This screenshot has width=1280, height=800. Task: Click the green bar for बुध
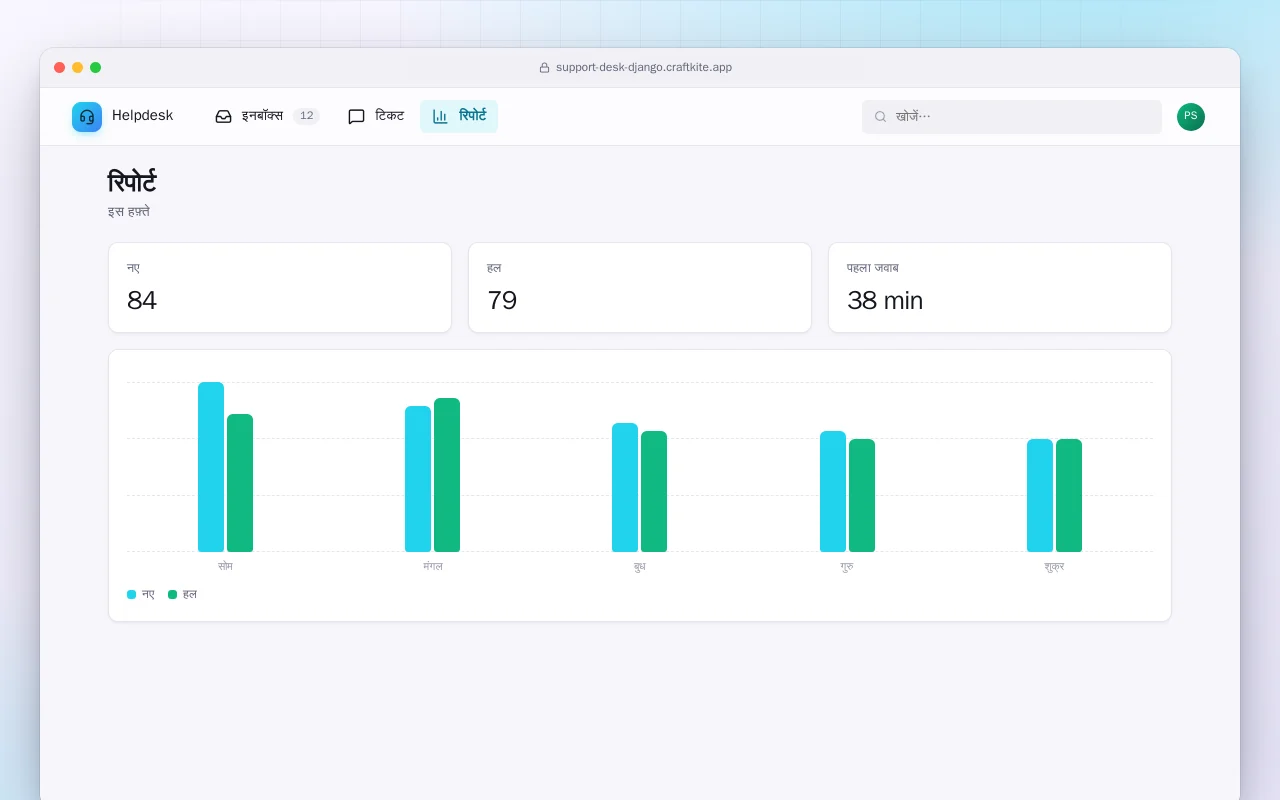tap(654, 492)
